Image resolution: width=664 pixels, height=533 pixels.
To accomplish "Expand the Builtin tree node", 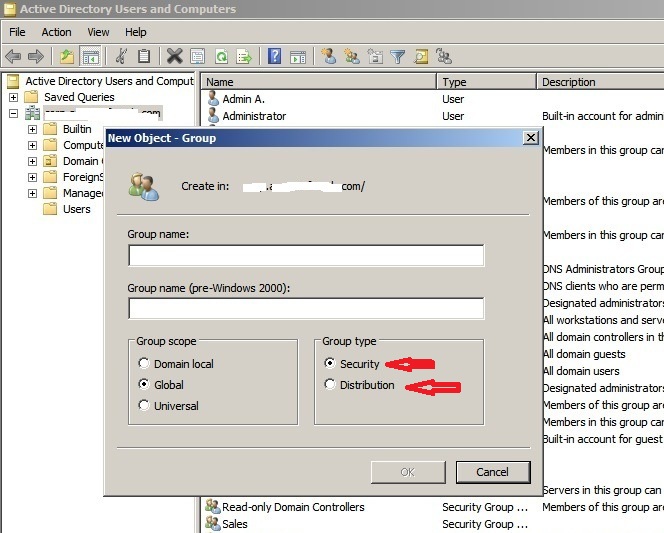I will point(32,129).
